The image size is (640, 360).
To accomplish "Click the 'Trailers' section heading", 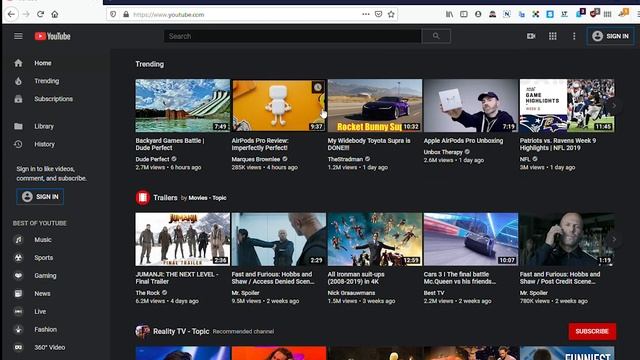I will click(165, 198).
